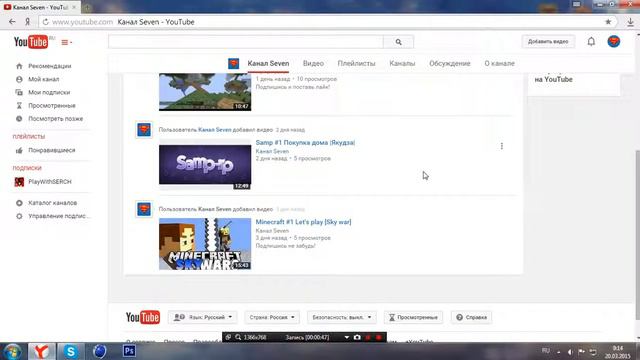Switch to the Каналы tab
The image size is (640, 360).
[x=402, y=64]
